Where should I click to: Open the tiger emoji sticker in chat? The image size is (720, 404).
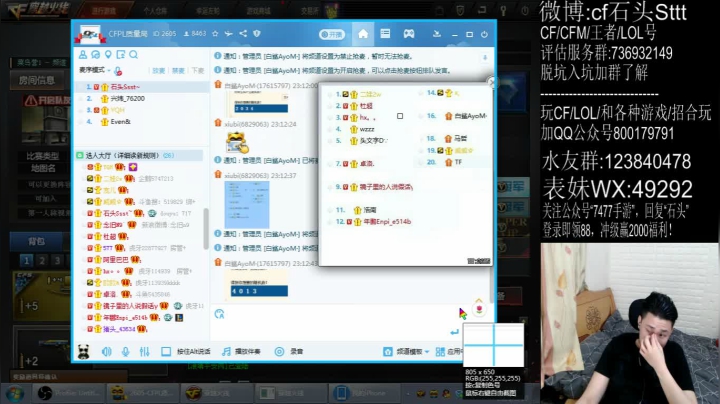coord(237,142)
